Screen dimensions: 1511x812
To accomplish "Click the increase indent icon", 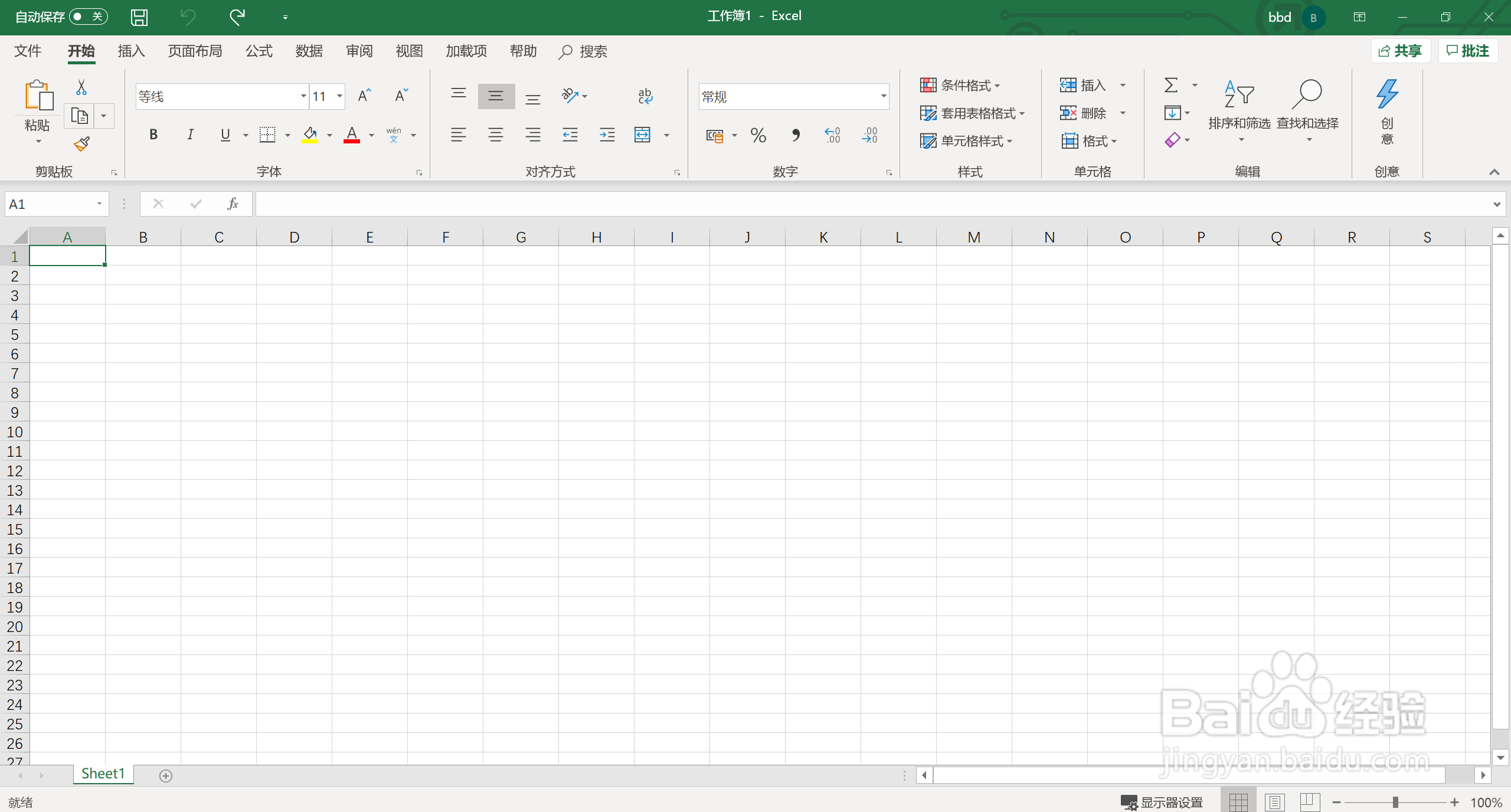I will [607, 135].
